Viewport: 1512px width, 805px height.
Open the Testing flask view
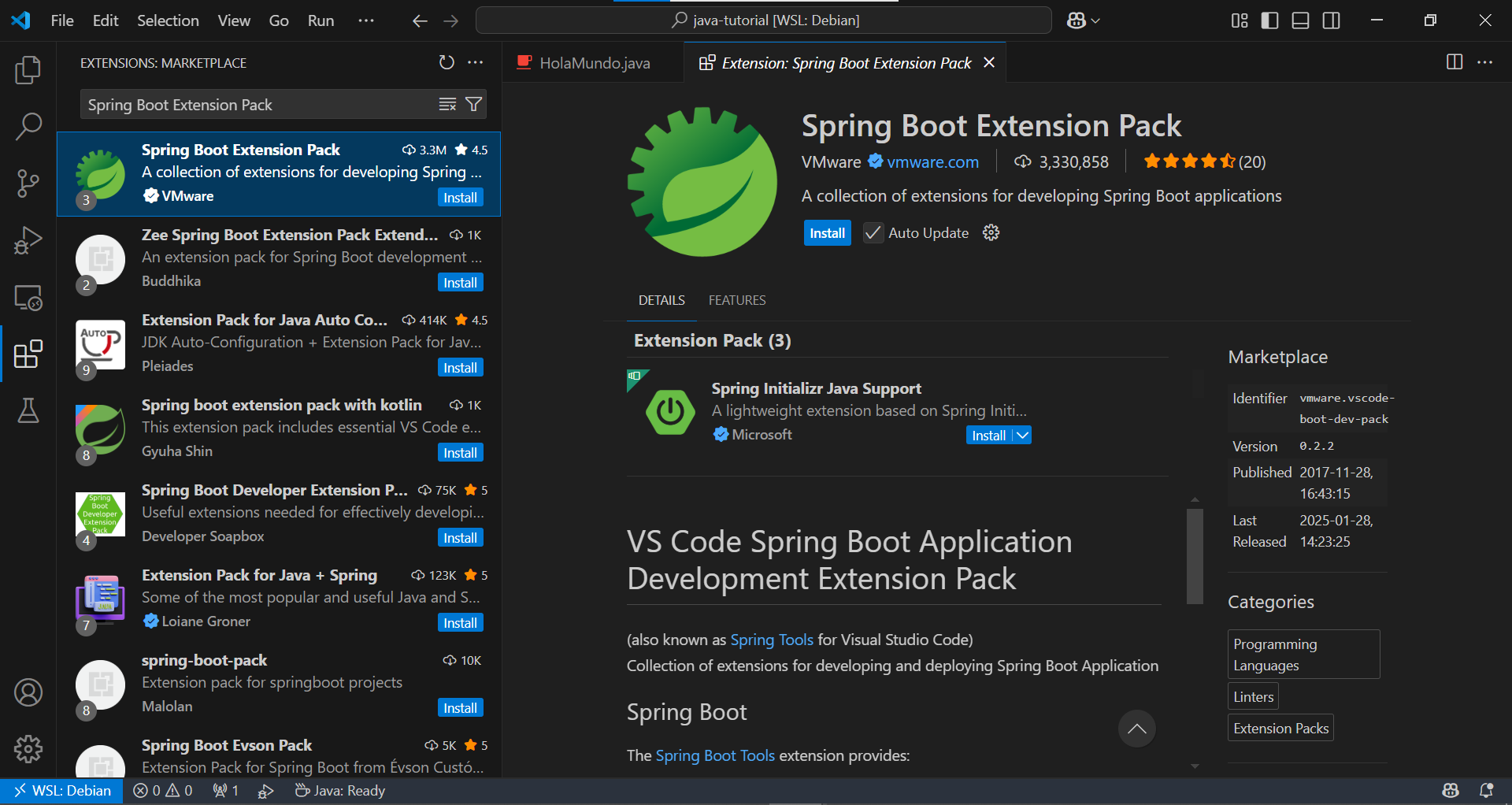coord(28,410)
